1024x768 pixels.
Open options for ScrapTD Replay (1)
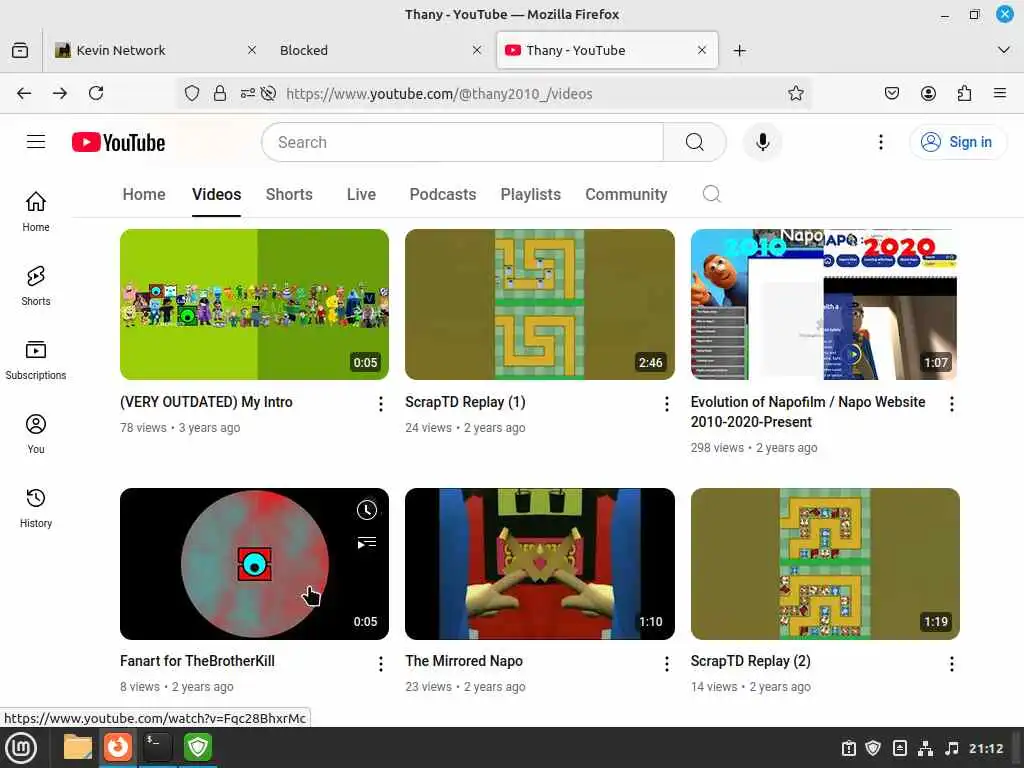pos(666,404)
